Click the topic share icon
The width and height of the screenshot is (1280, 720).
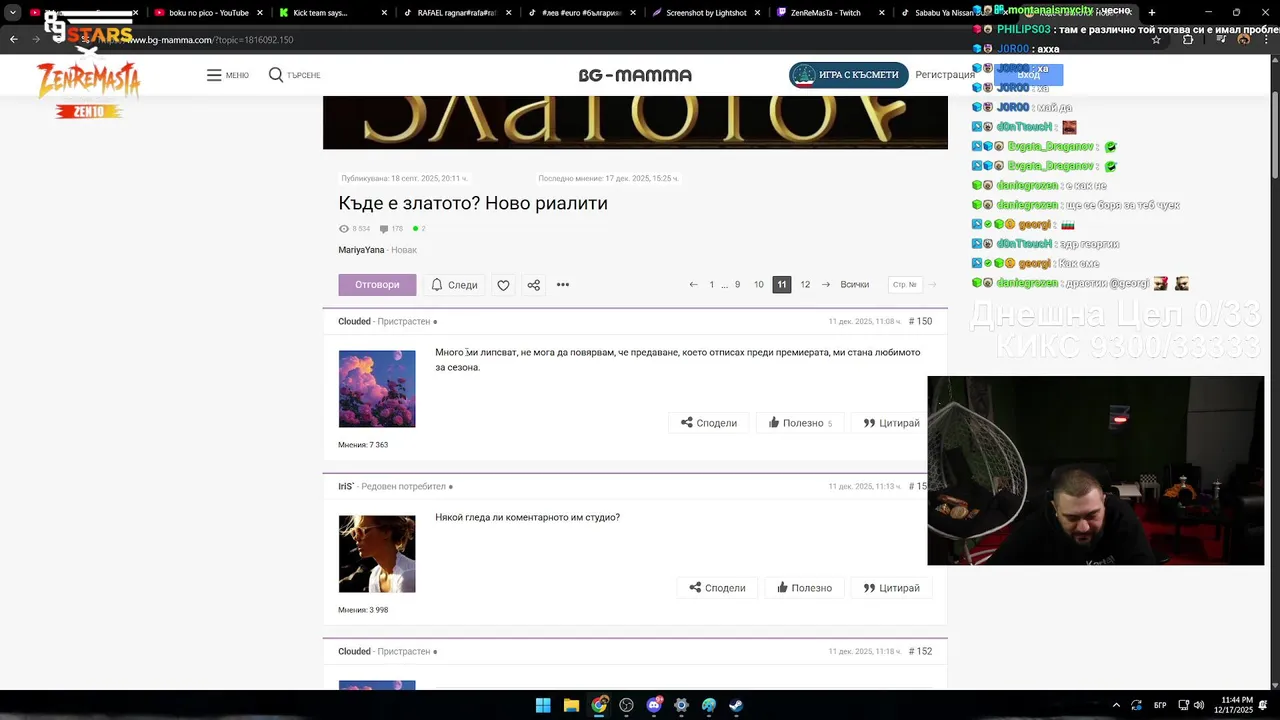[x=533, y=285]
